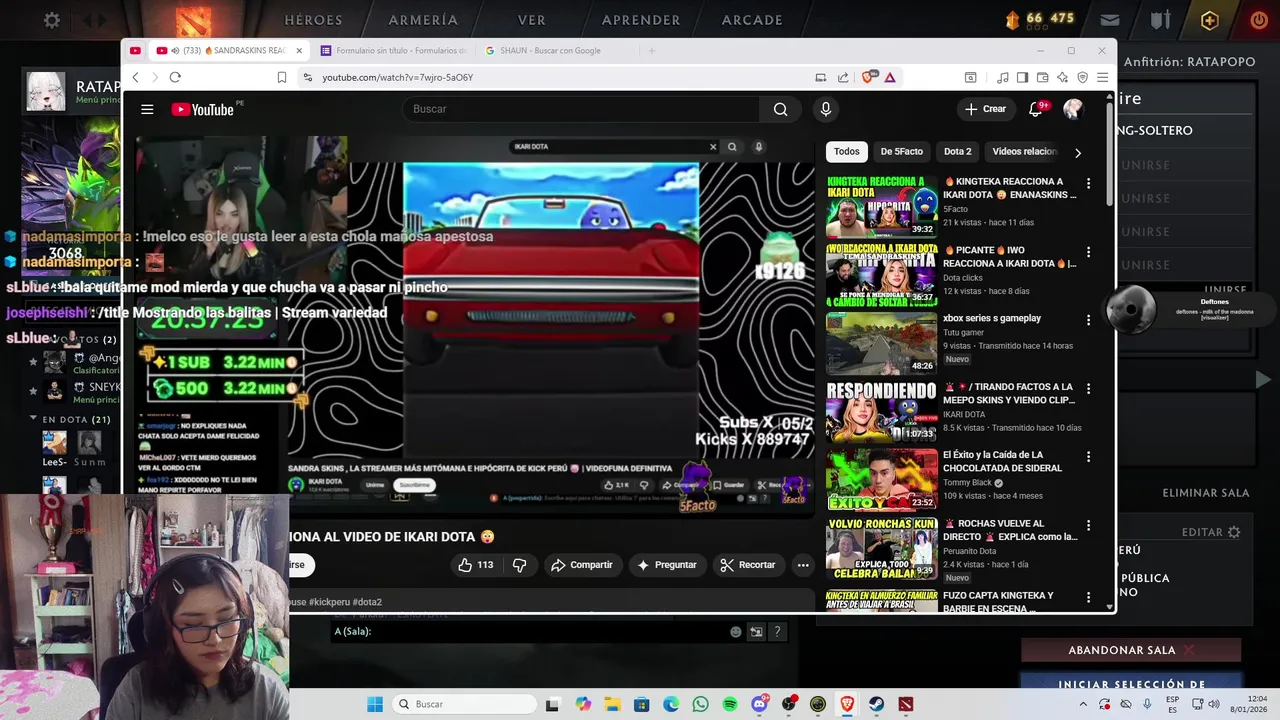Image resolution: width=1280 pixels, height=720 pixels.
Task: Open Dota 2 settings gear icon
Action: pyautogui.click(x=52, y=20)
